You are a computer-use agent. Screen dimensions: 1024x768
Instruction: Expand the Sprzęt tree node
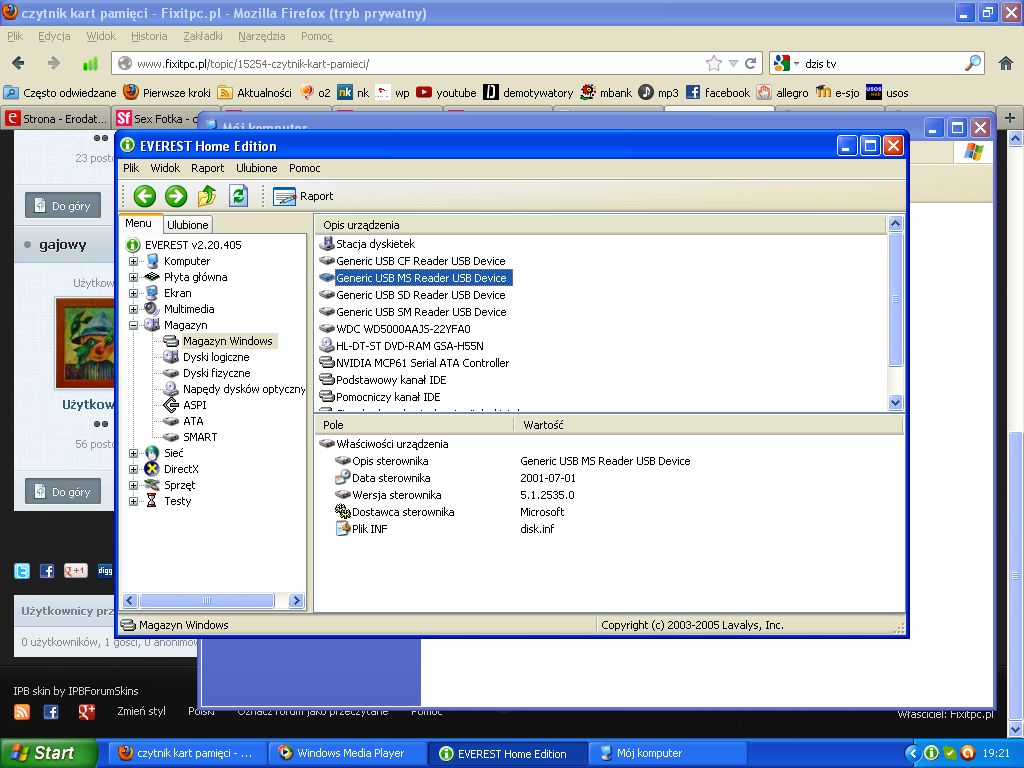click(133, 485)
